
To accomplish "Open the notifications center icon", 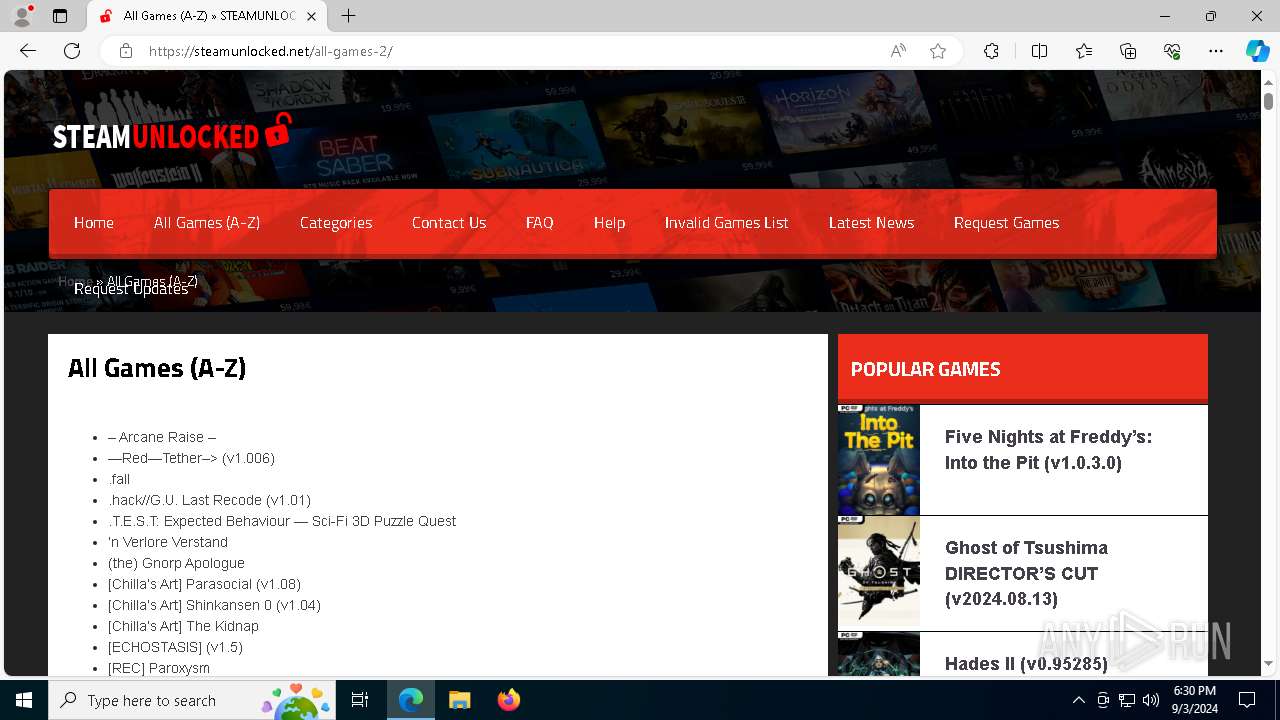I will [x=1247, y=700].
